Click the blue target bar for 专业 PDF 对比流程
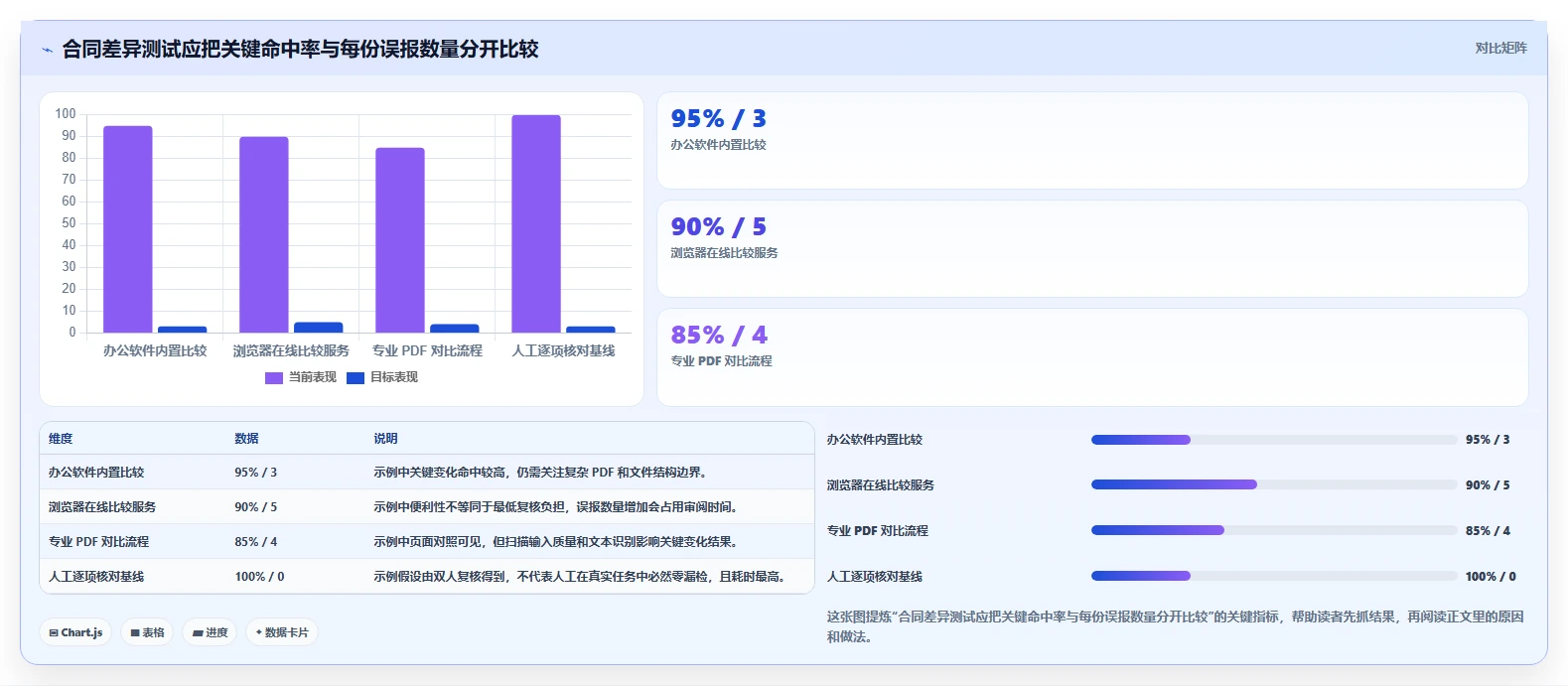 tap(455, 329)
